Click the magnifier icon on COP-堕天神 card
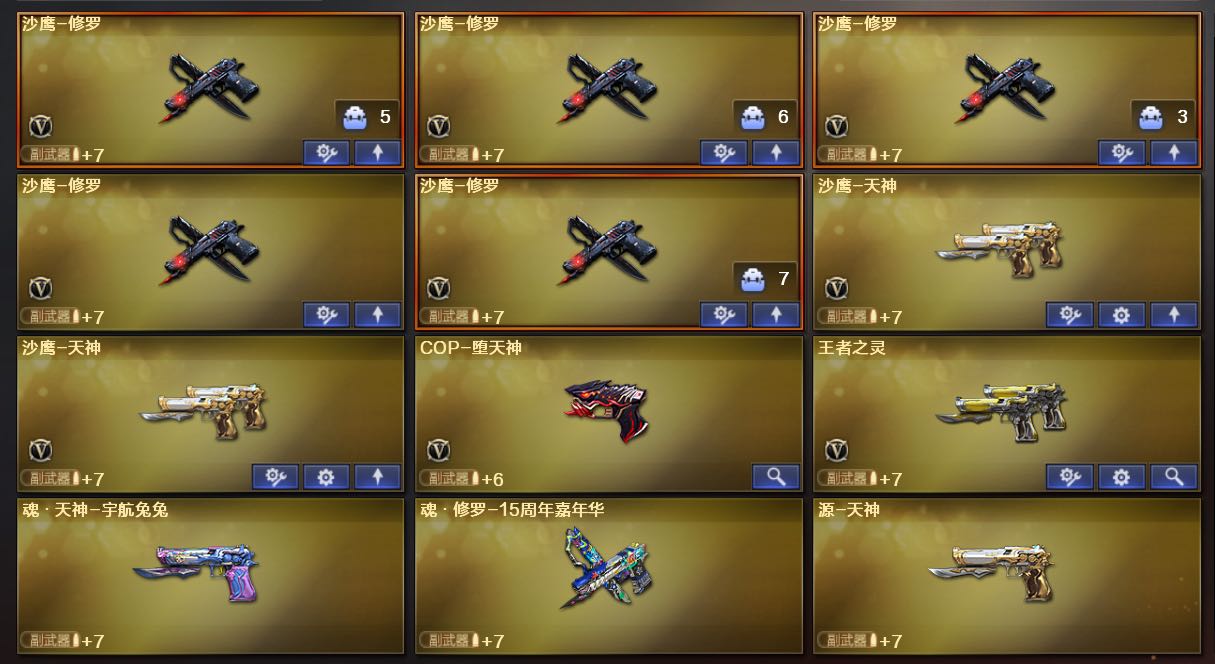 775,477
